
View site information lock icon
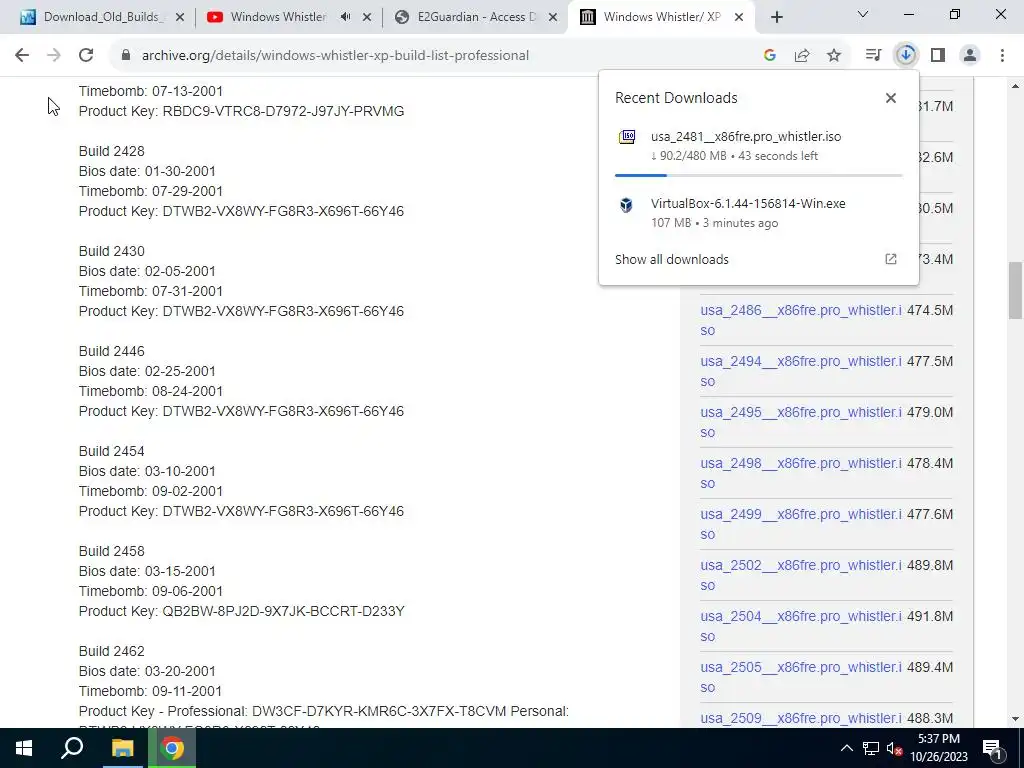pos(126,56)
